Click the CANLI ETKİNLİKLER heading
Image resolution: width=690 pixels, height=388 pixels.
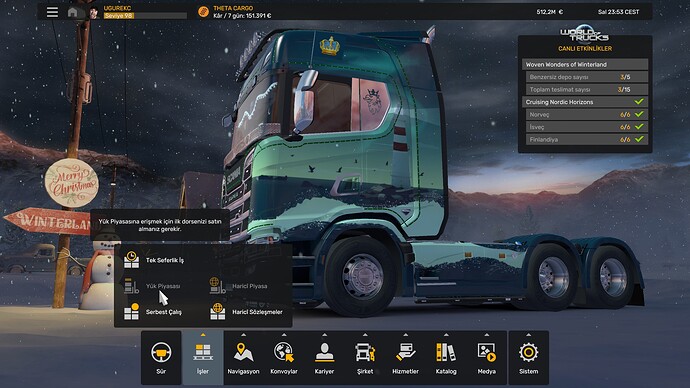(x=585, y=48)
